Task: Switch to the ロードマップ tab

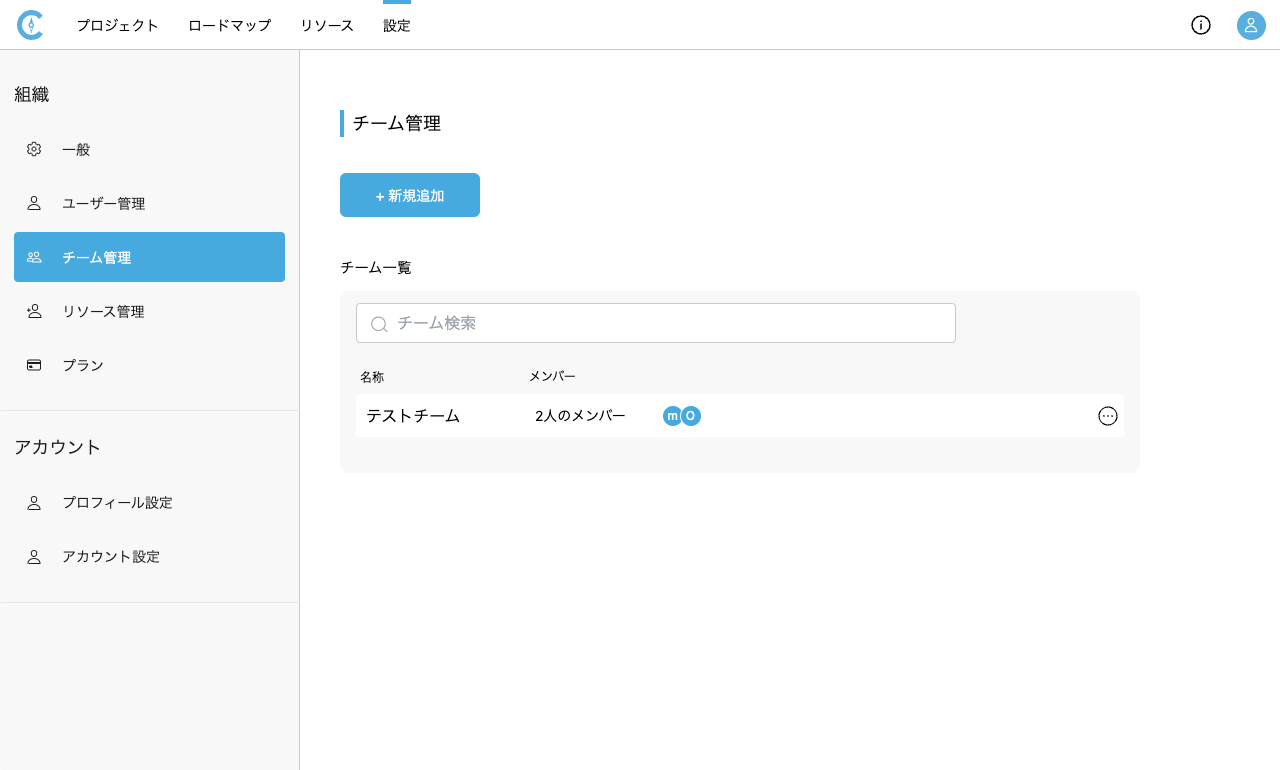Action: (x=229, y=26)
